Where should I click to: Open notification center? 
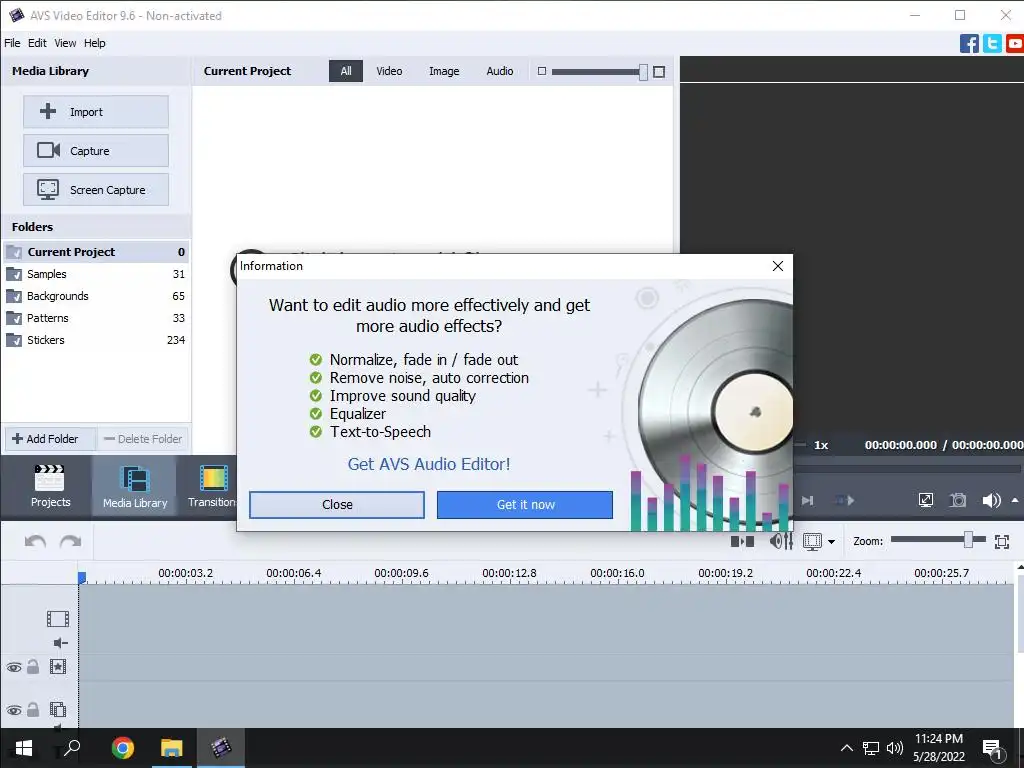pyautogui.click(x=992, y=749)
